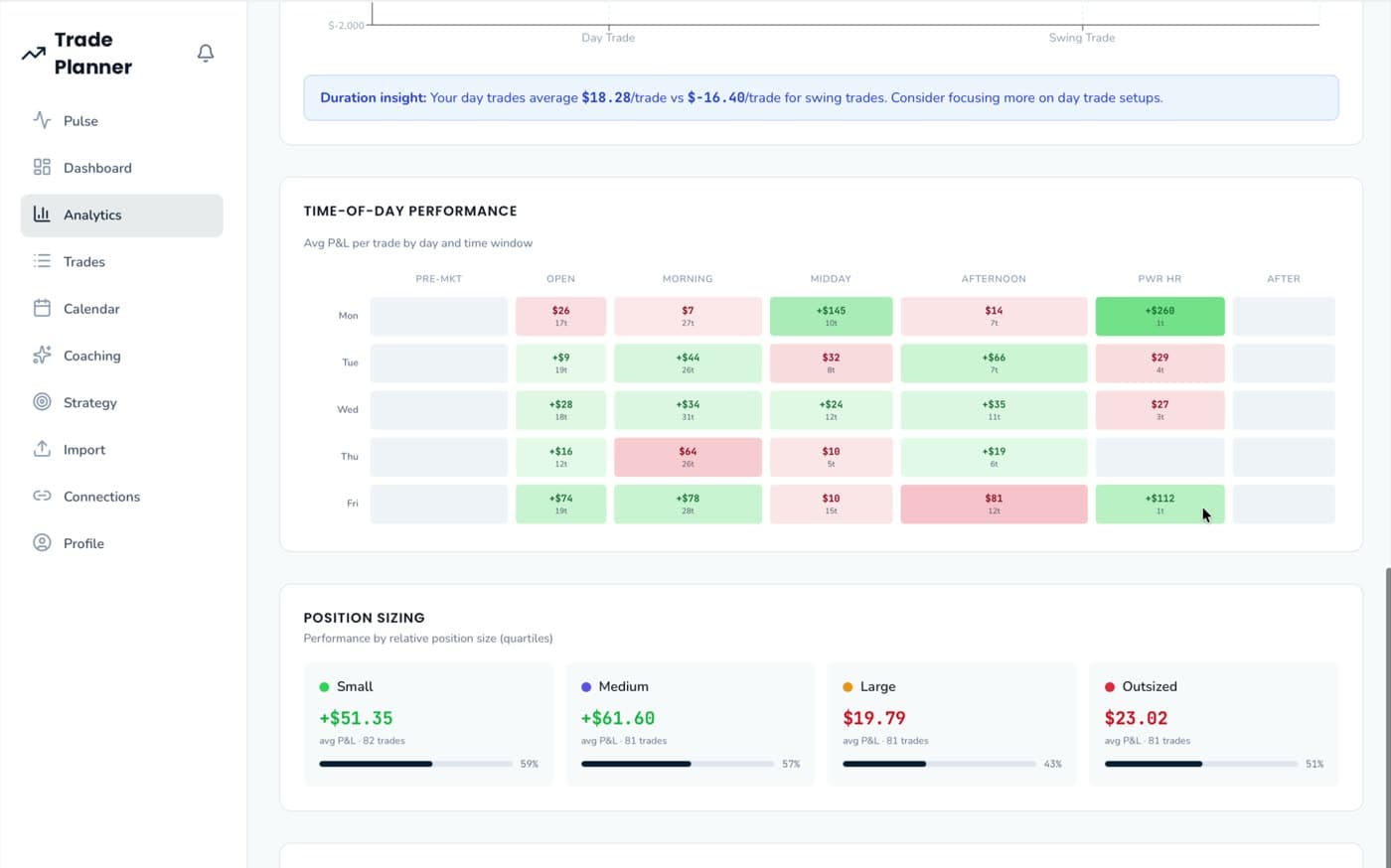Click the Connections link icon
The width and height of the screenshot is (1391, 868).
tap(42, 496)
